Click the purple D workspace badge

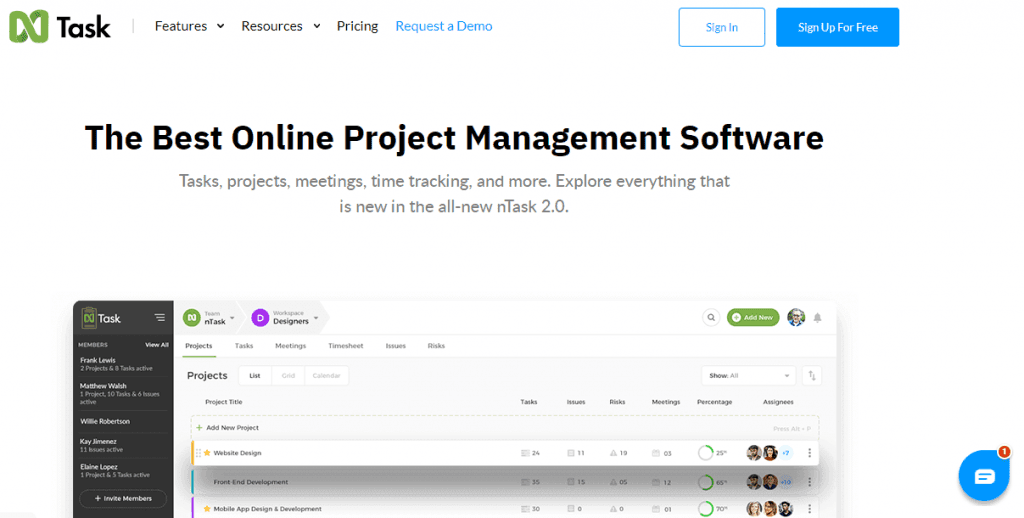[260, 318]
